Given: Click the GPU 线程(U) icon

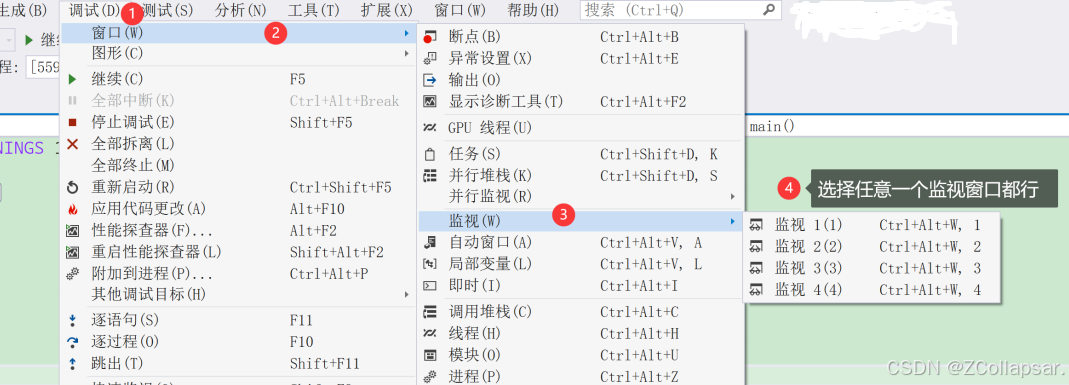Looking at the screenshot, I should [430, 128].
